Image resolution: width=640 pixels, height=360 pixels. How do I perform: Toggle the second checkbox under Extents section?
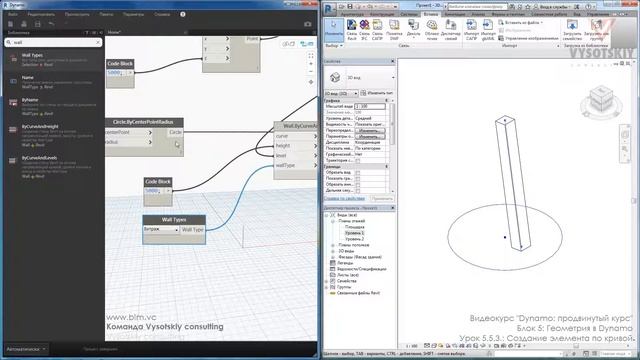click(358, 179)
